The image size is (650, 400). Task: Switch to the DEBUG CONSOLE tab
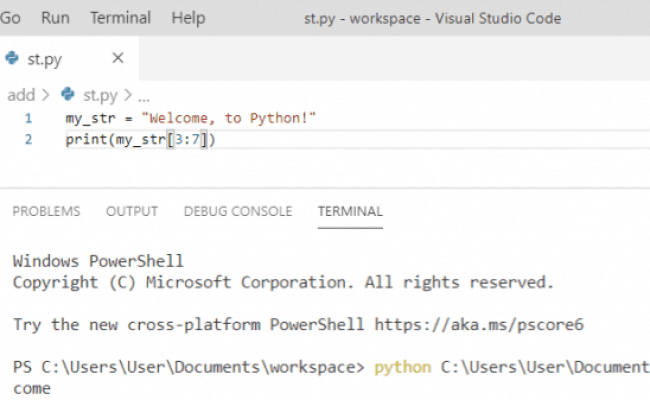[x=238, y=211]
